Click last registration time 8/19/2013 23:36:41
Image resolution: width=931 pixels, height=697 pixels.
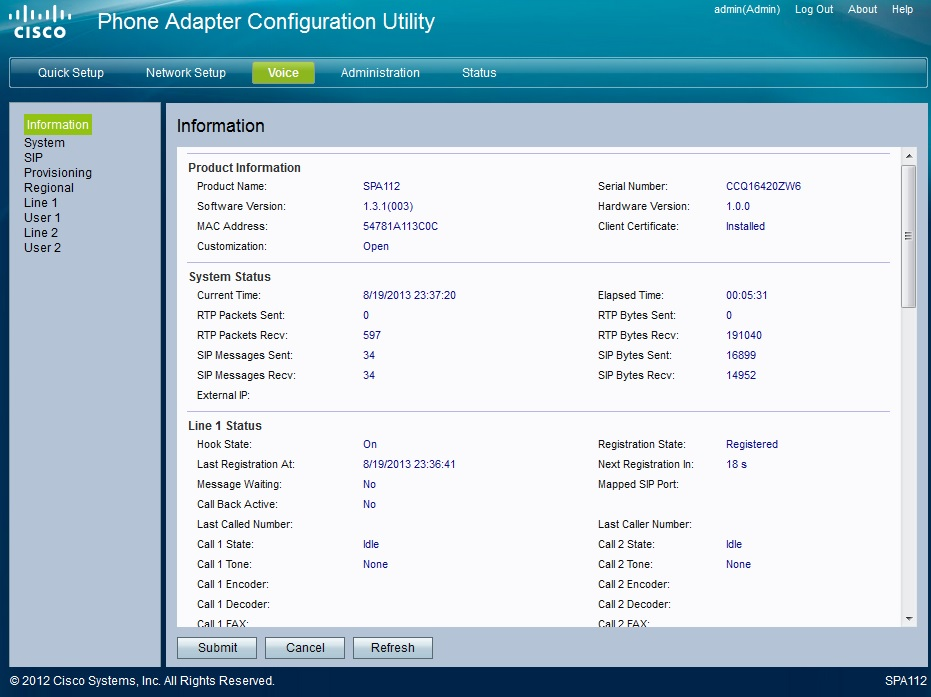tap(409, 464)
